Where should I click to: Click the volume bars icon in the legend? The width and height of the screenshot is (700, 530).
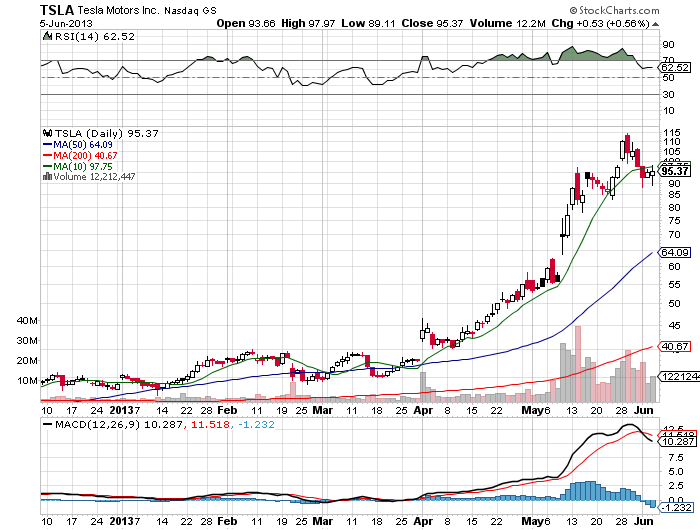[47, 177]
